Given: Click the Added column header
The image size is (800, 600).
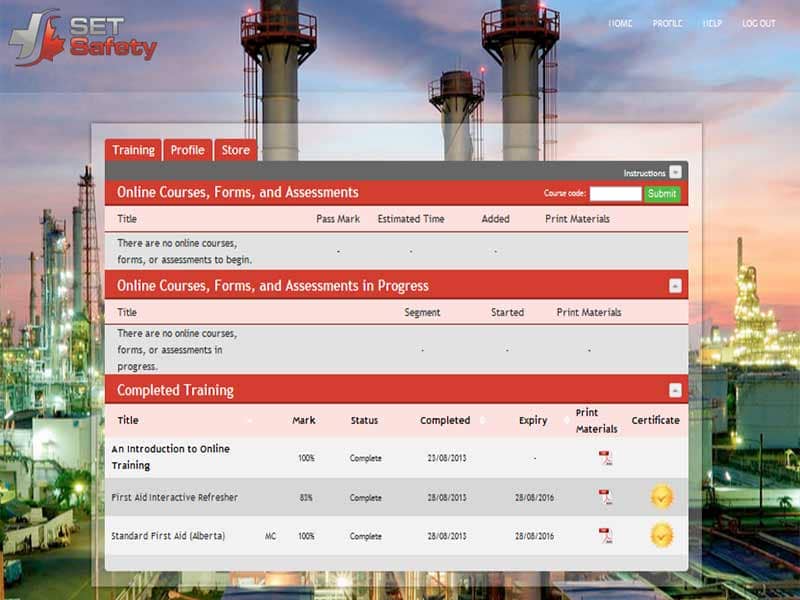Looking at the screenshot, I should tap(495, 219).
